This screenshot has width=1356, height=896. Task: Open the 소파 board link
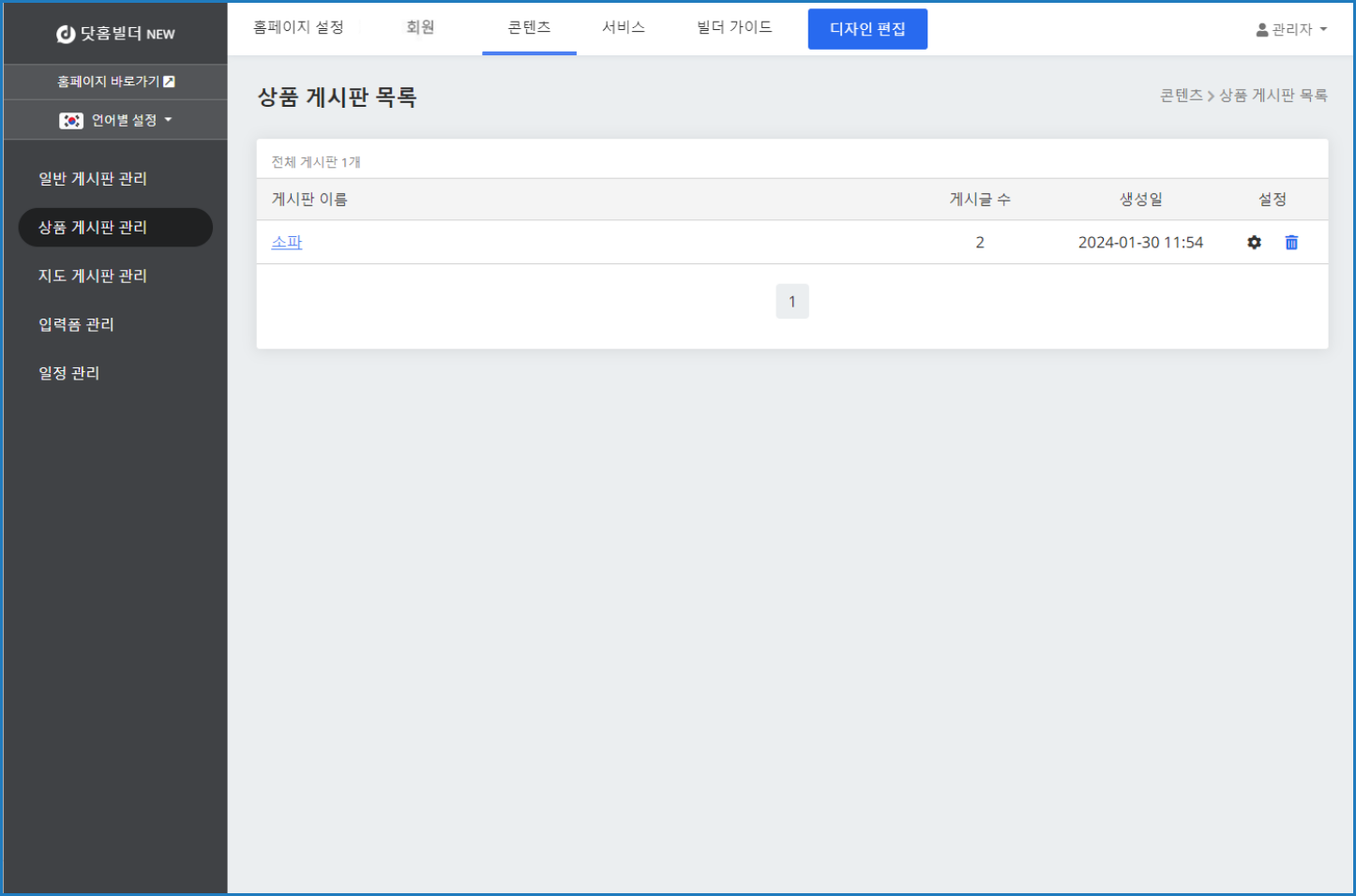coord(287,243)
